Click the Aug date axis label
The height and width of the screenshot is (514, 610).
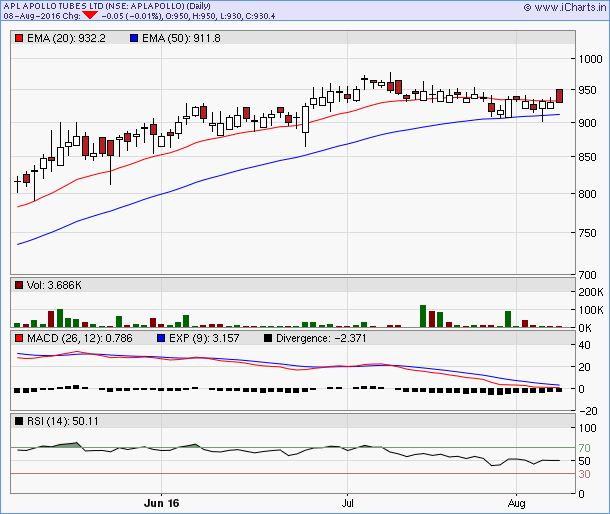tap(516, 503)
